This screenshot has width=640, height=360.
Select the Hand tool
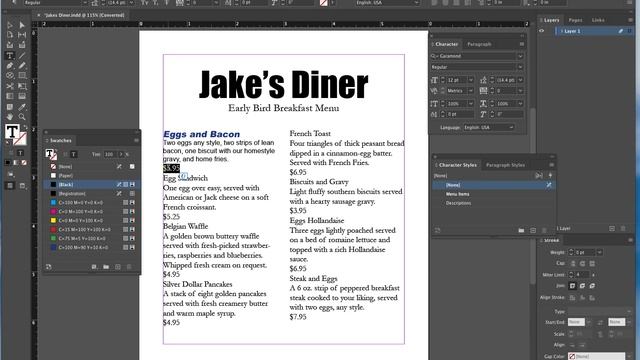pos(10,117)
